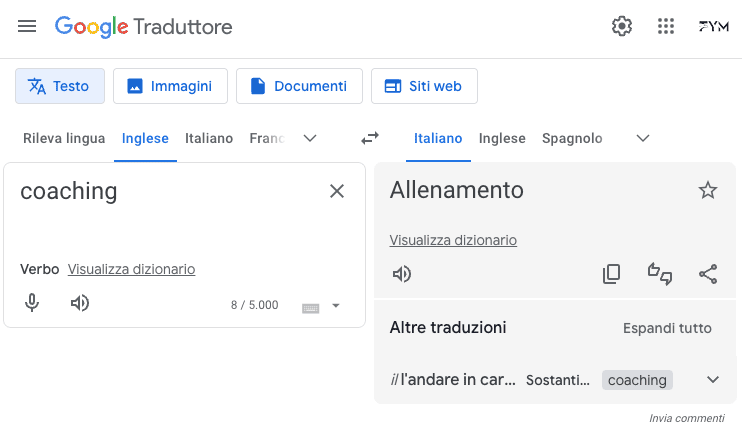Switch to the Documenti translation mode
Image resolution: width=742 pixels, height=430 pixels.
click(300, 86)
